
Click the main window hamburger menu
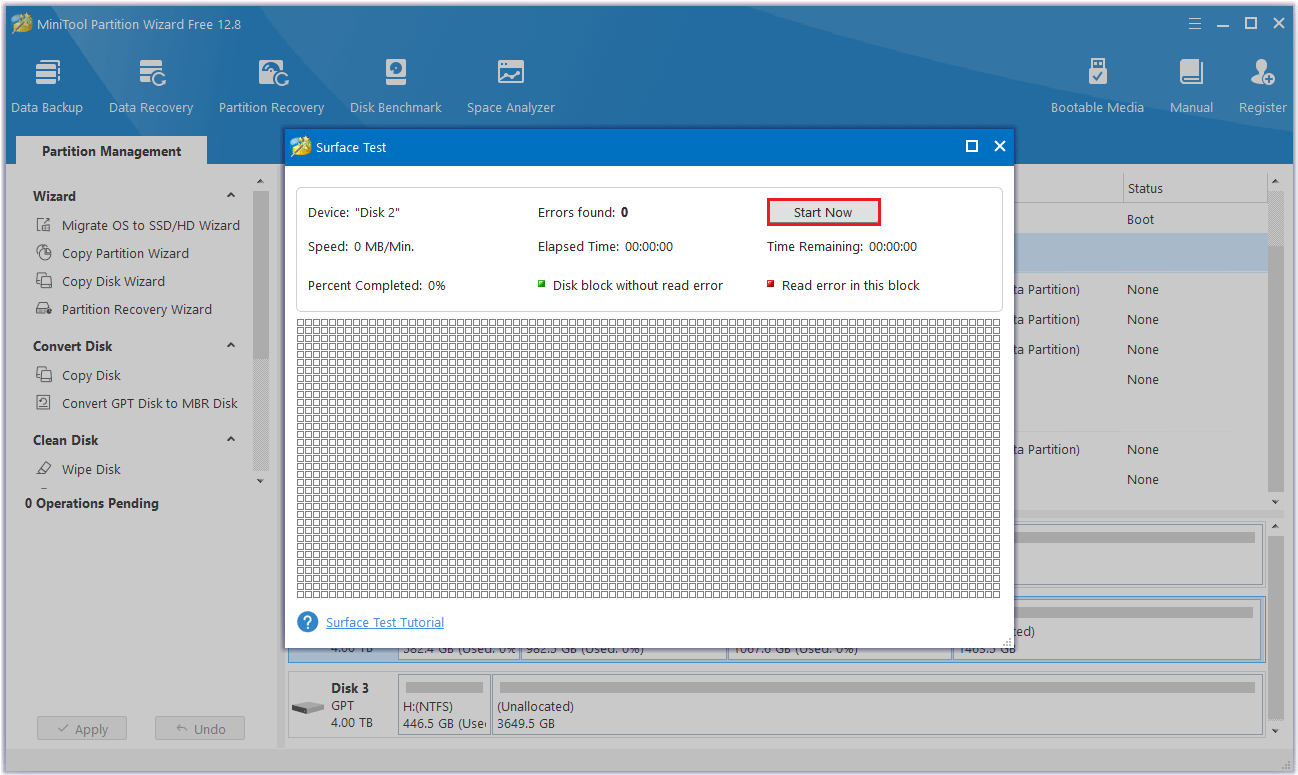pyautogui.click(x=1196, y=23)
